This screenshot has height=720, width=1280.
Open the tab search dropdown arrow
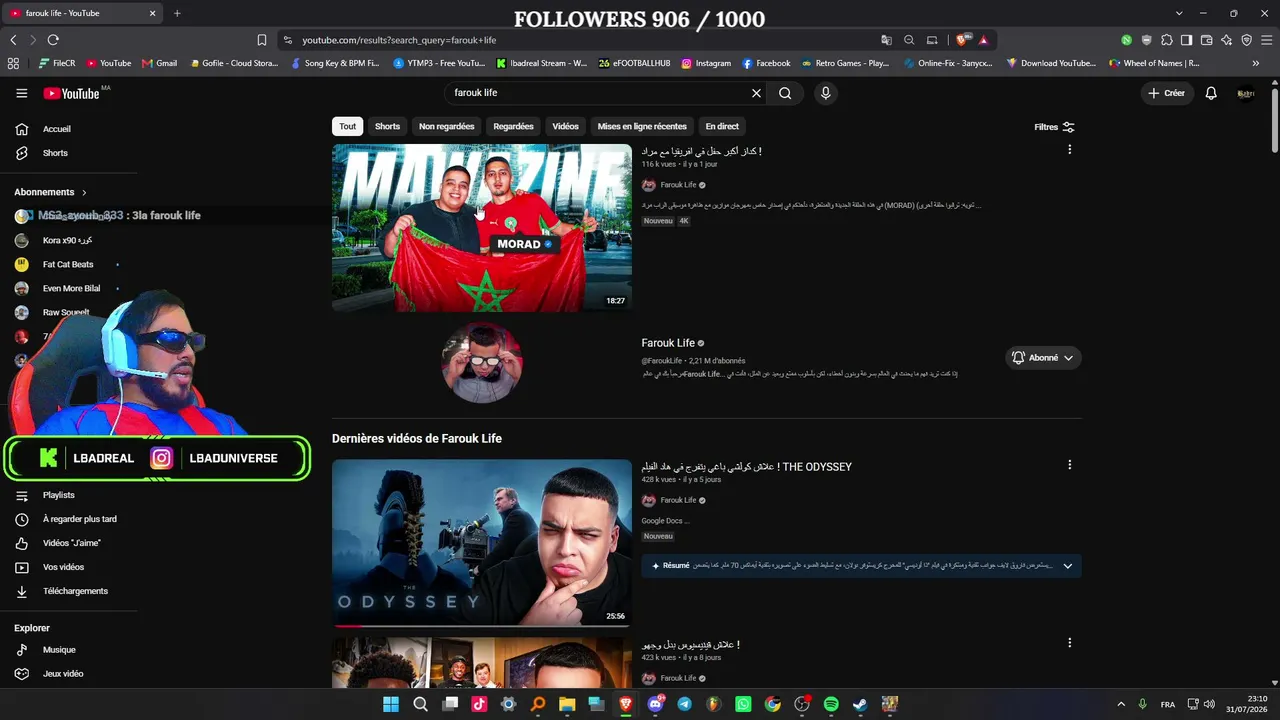click(1179, 13)
